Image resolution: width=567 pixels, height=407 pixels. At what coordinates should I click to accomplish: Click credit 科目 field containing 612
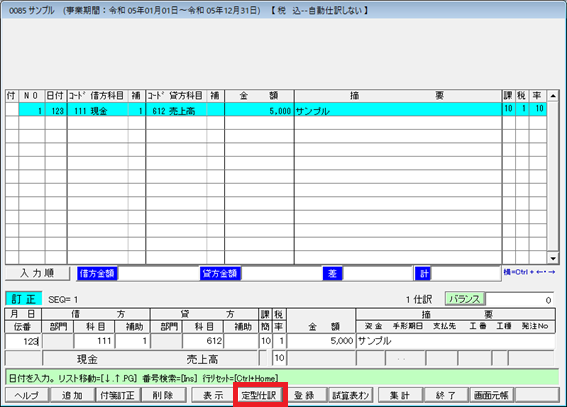[203, 341]
